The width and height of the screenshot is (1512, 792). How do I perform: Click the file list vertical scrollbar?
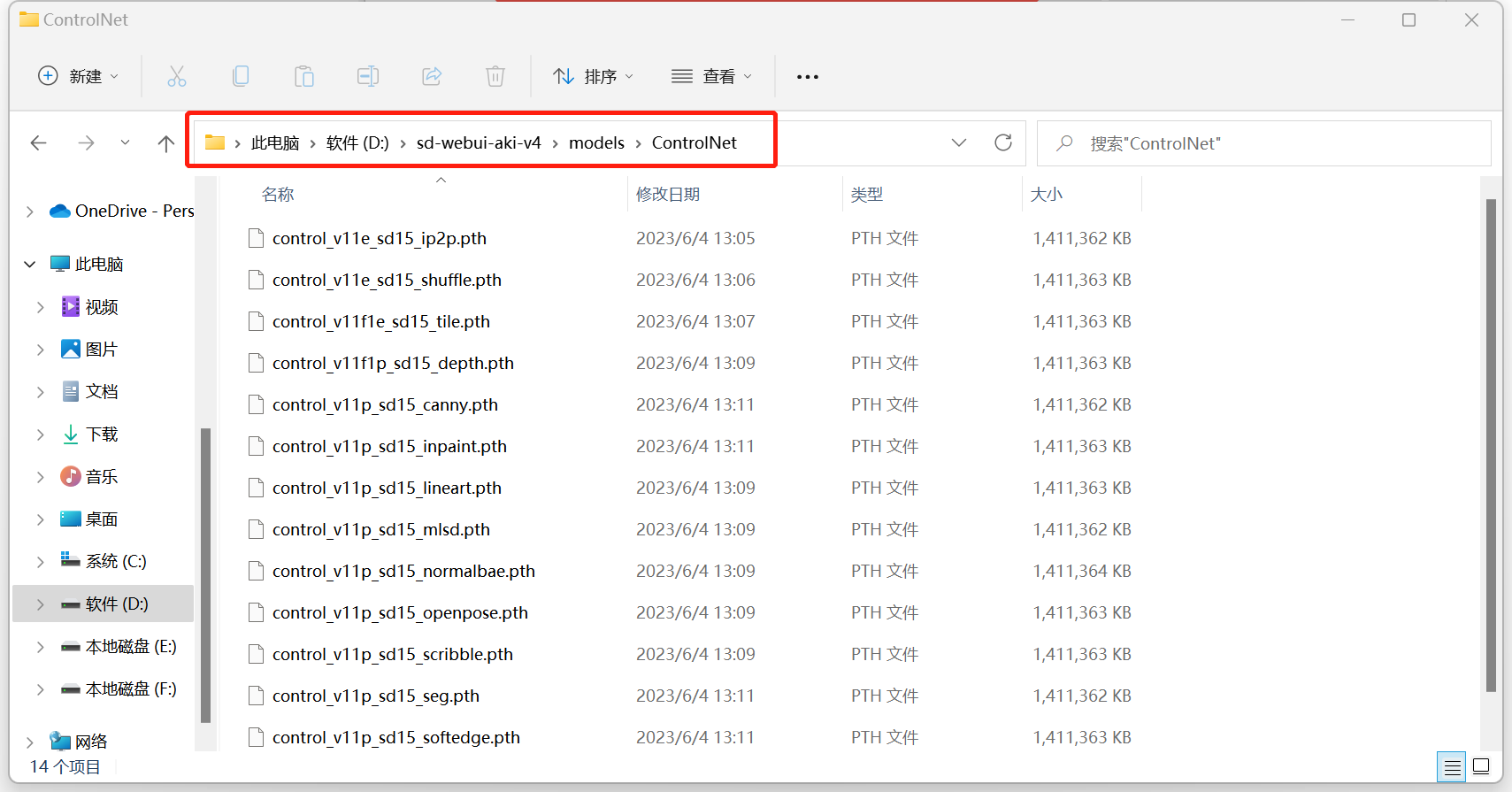click(x=1491, y=445)
